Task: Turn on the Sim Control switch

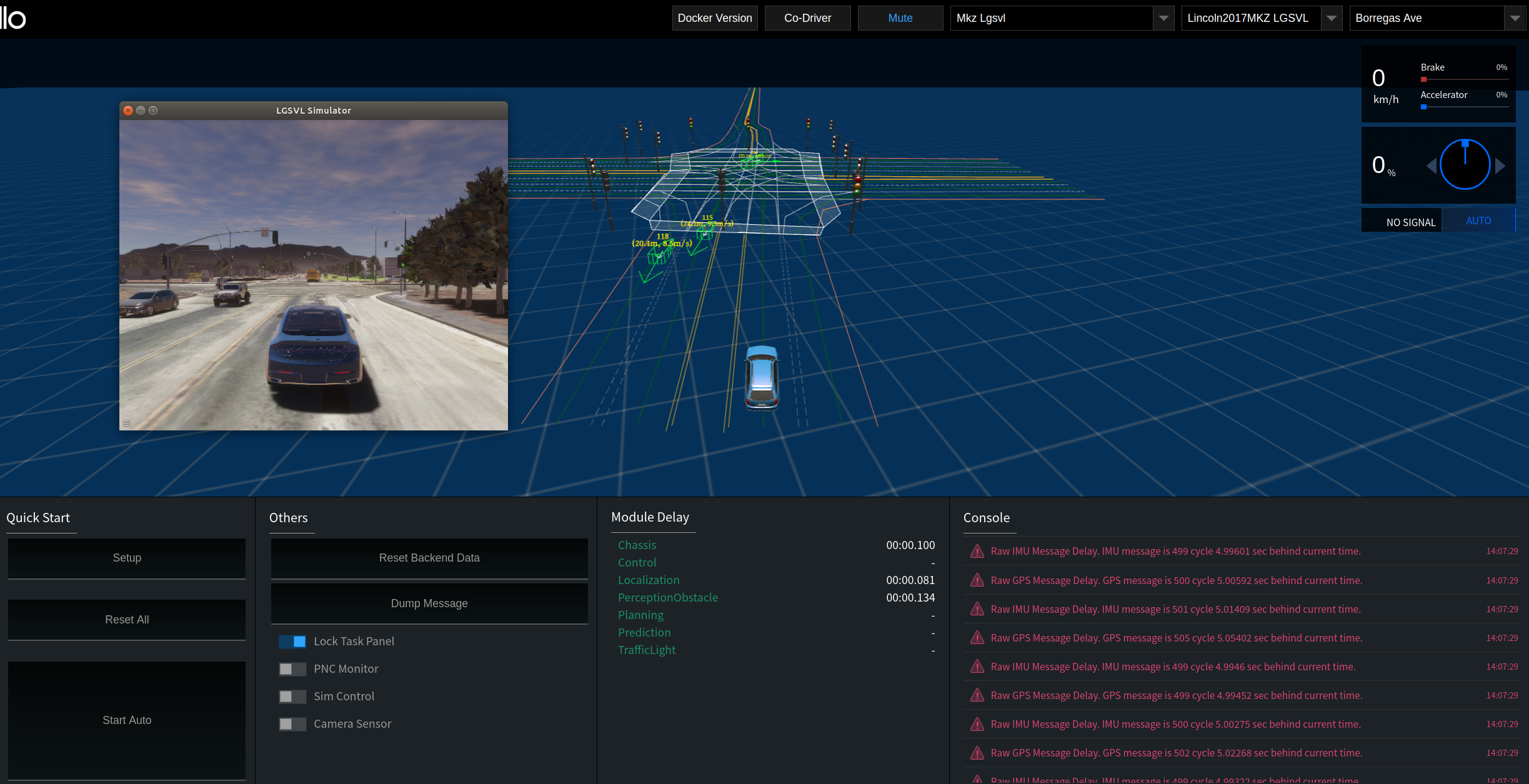Action: 292,697
